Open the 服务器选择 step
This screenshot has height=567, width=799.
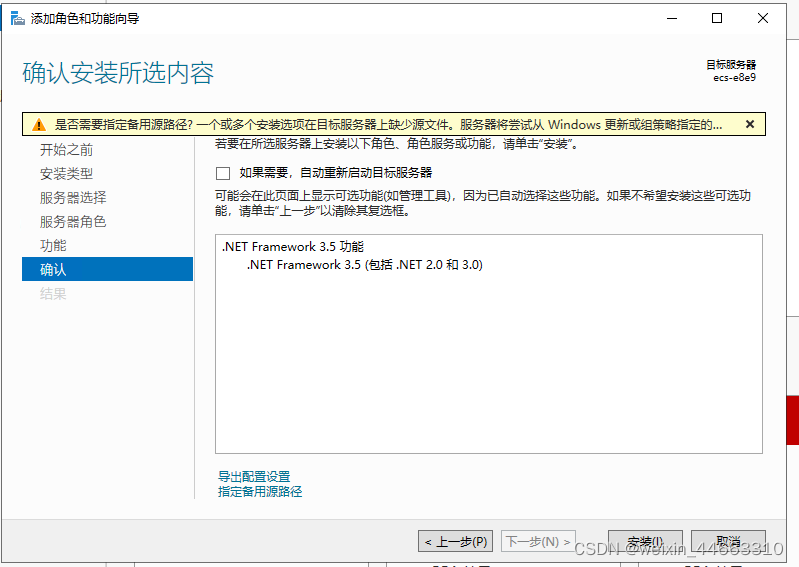coord(73,198)
